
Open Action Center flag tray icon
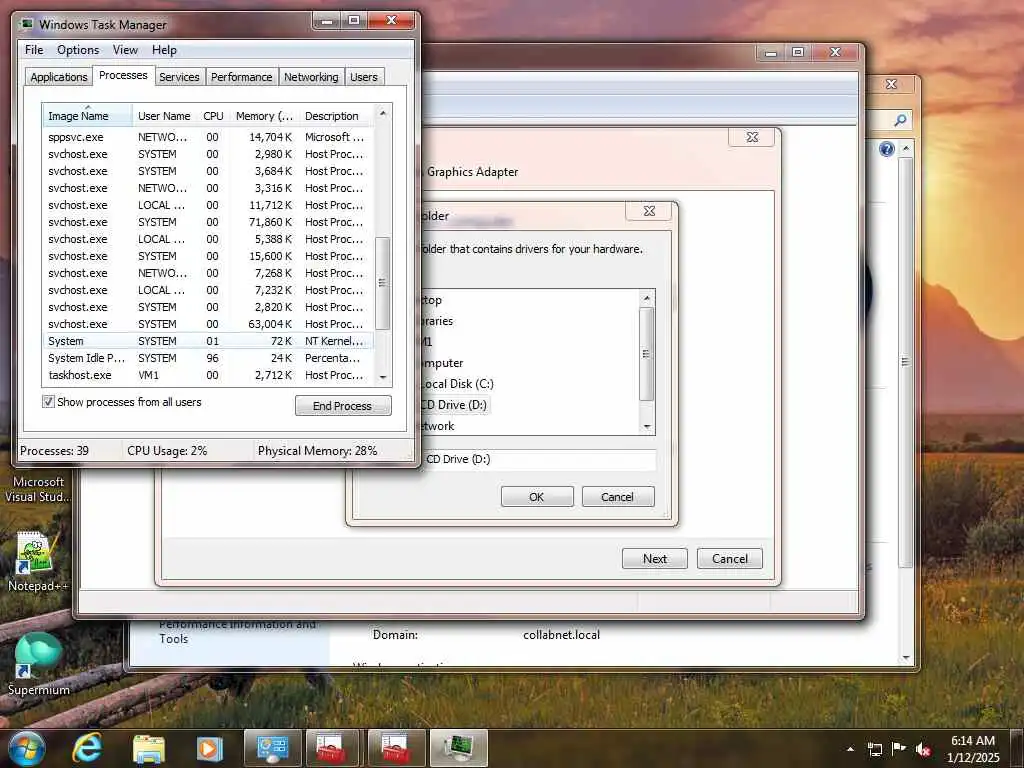coord(899,749)
